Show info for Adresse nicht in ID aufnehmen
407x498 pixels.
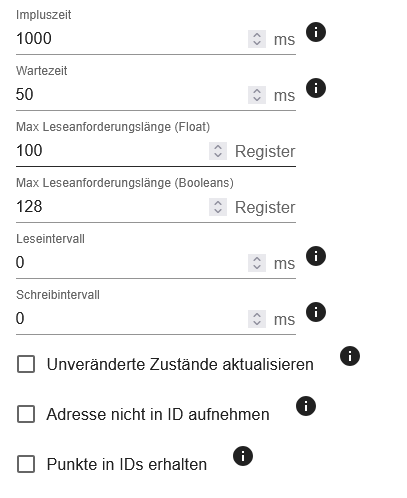306,406
